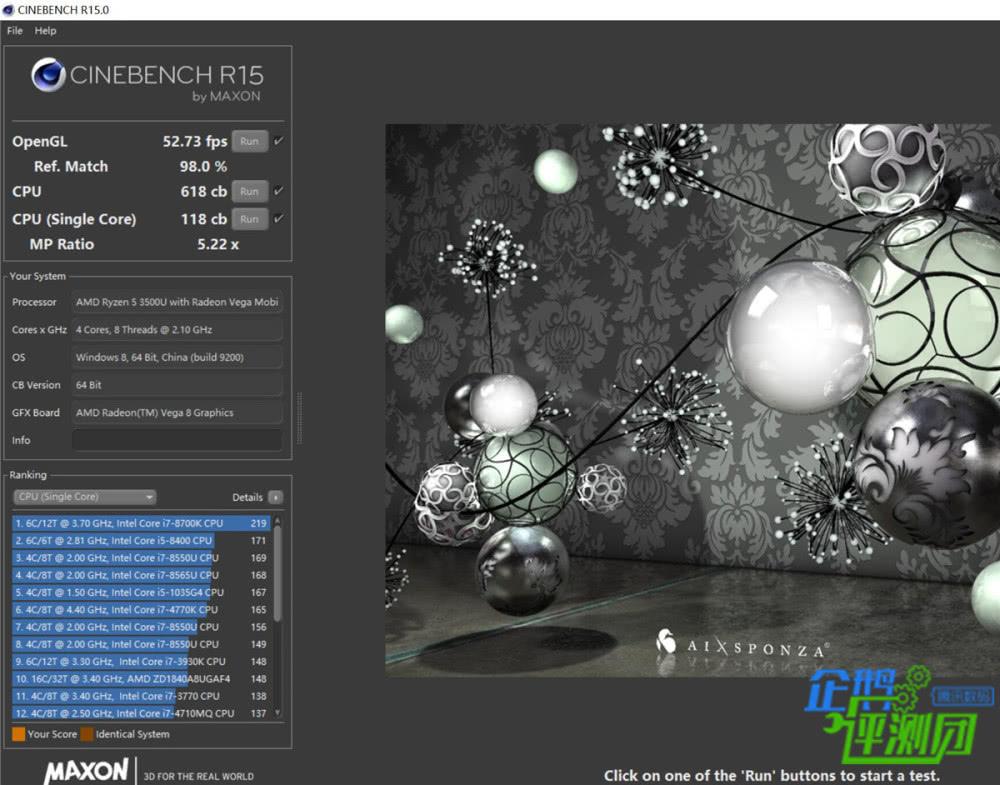
Task: Click the 98.0 % Ref. Match value
Action: [x=203, y=166]
